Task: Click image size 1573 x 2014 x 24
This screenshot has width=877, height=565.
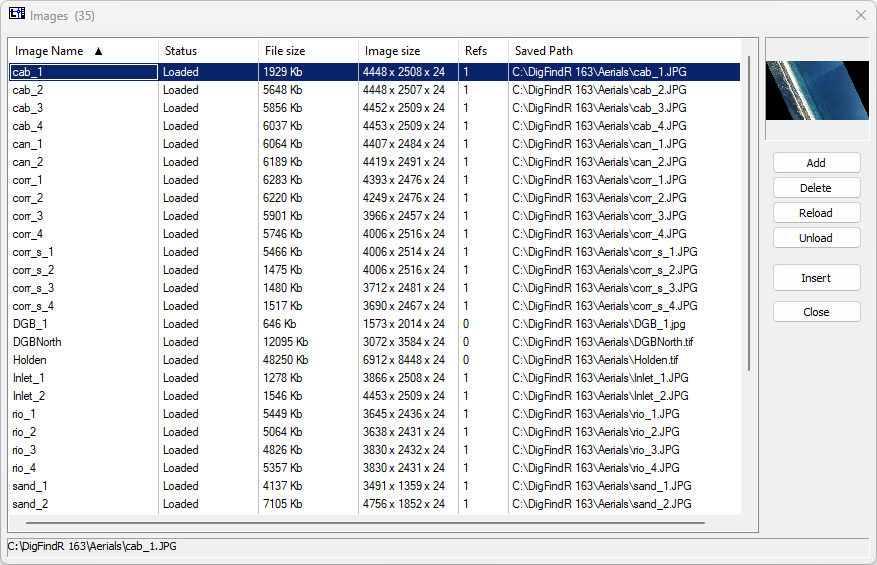Action: point(404,324)
